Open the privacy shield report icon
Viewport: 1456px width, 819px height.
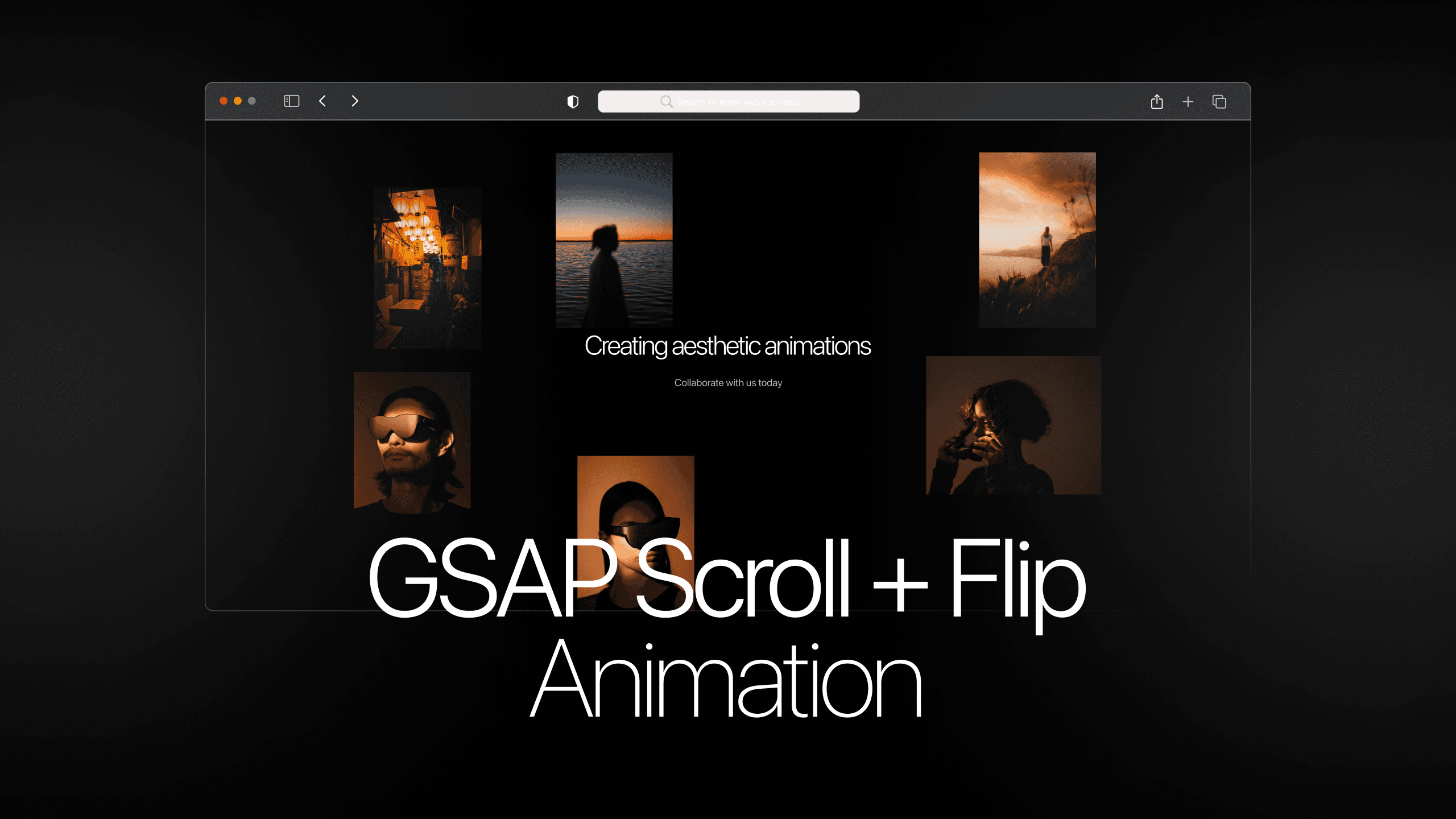(x=573, y=102)
